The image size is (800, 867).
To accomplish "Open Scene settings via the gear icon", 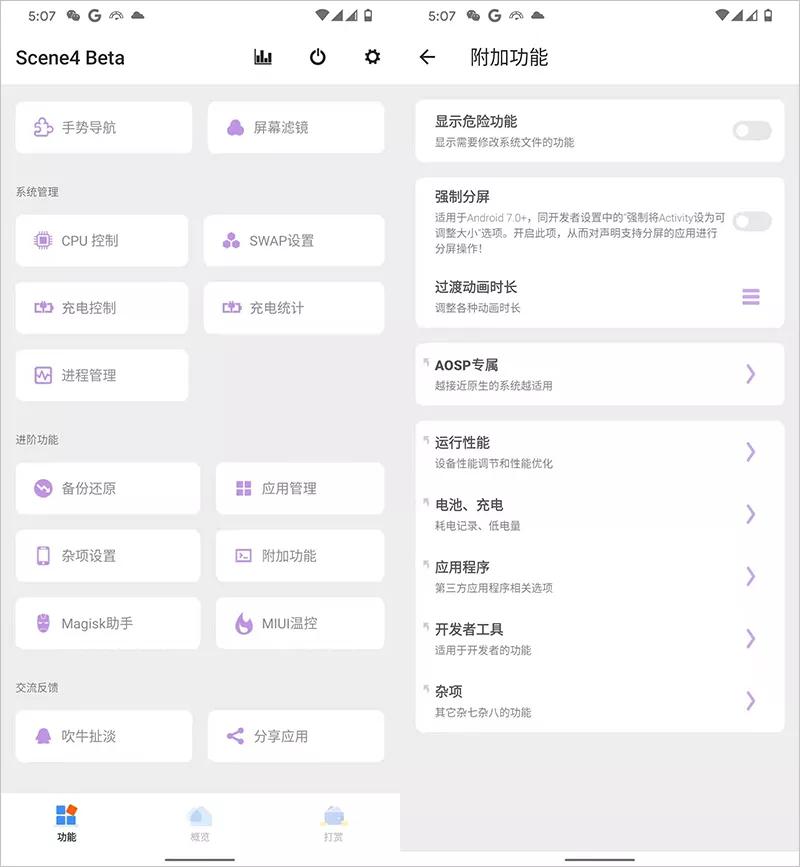I will coord(370,58).
